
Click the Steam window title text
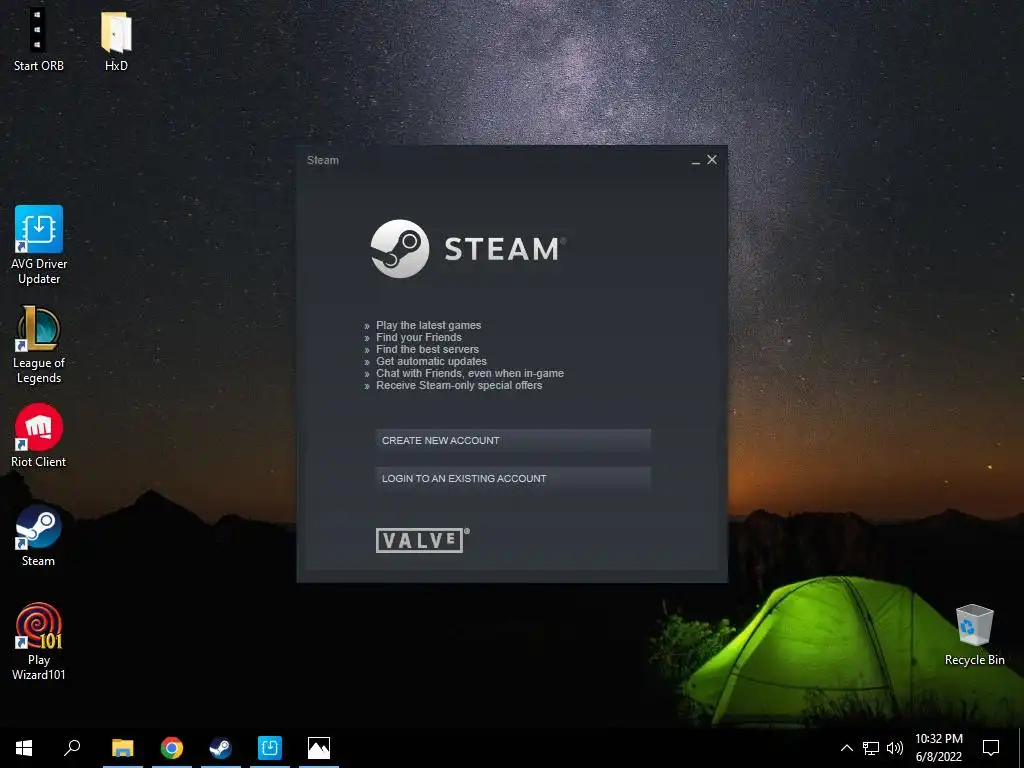click(x=323, y=160)
